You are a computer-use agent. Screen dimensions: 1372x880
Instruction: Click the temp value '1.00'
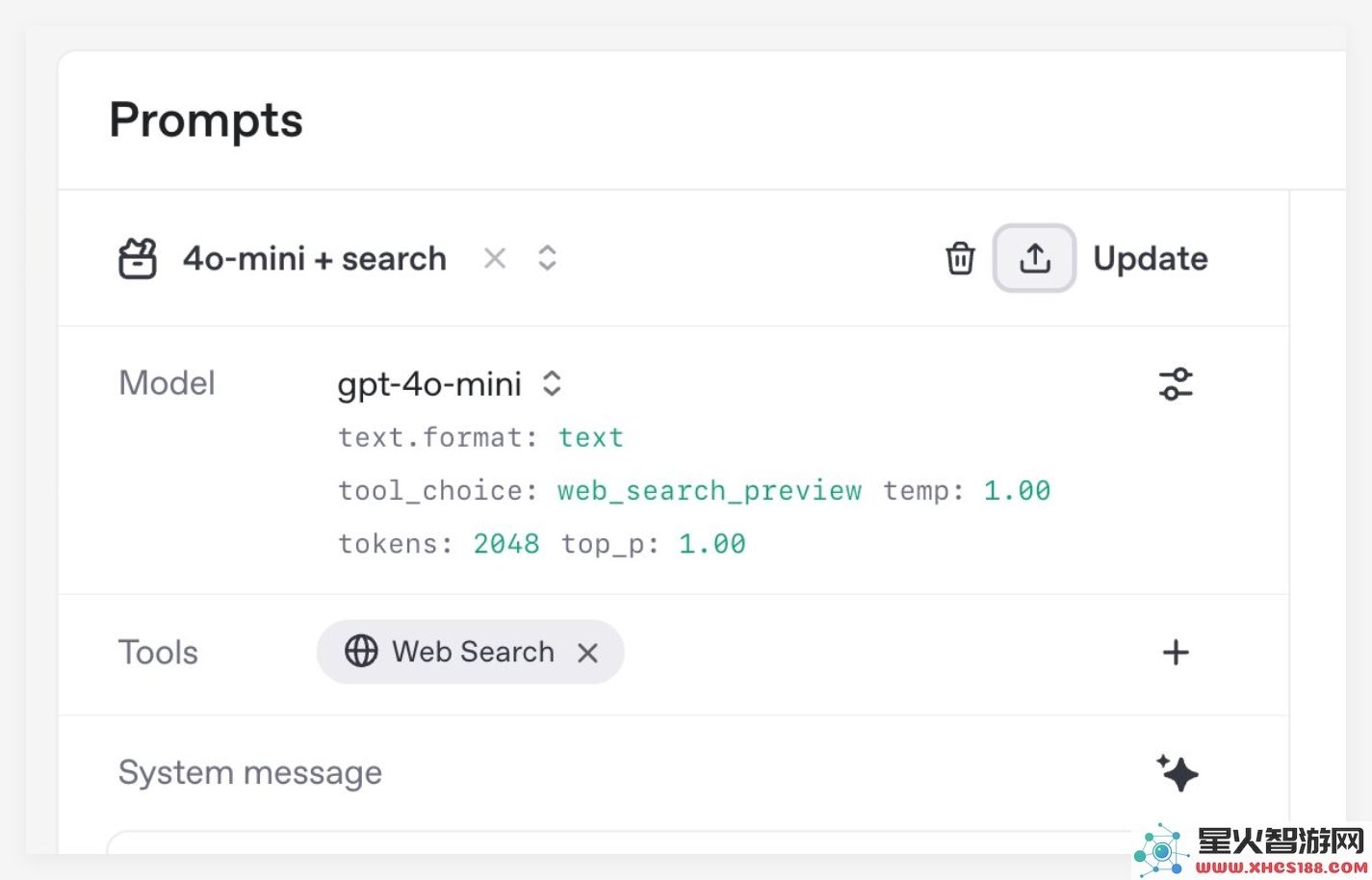[x=1017, y=490]
